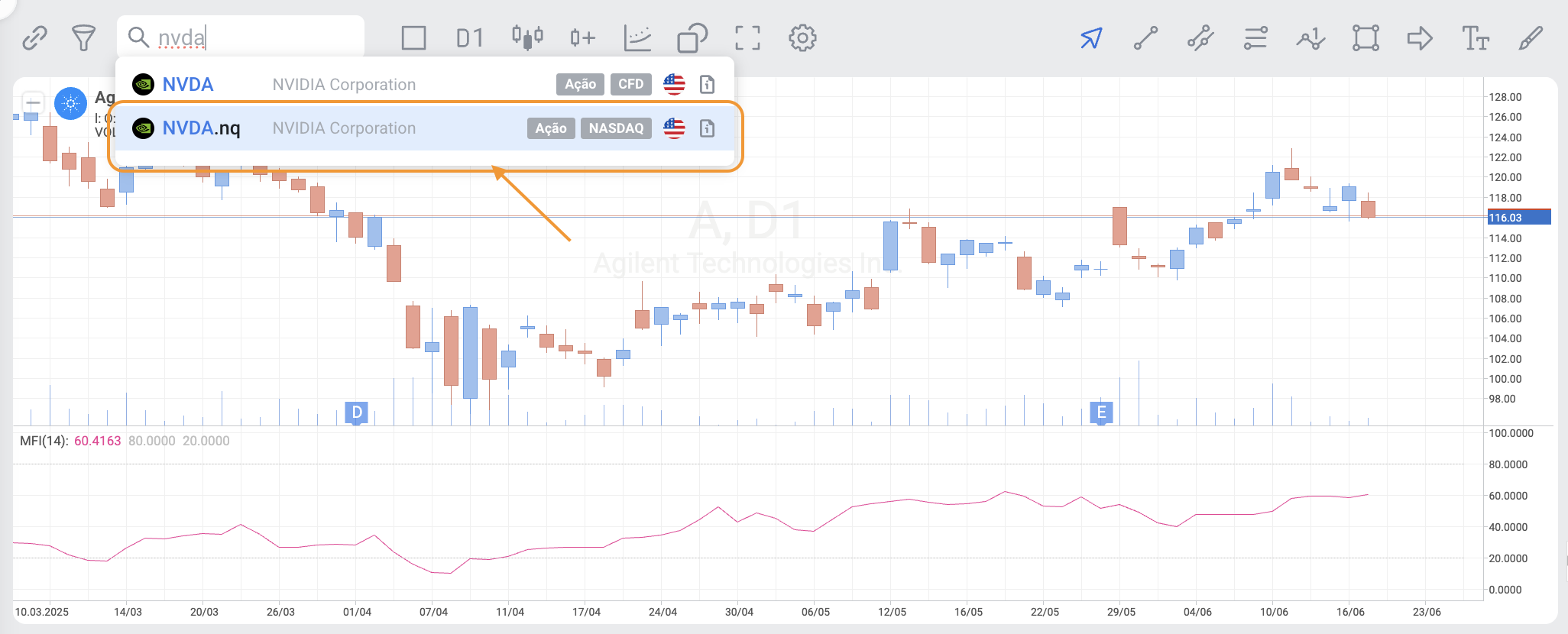
Task: Click the MFI value 60.4163
Action: tap(97, 441)
